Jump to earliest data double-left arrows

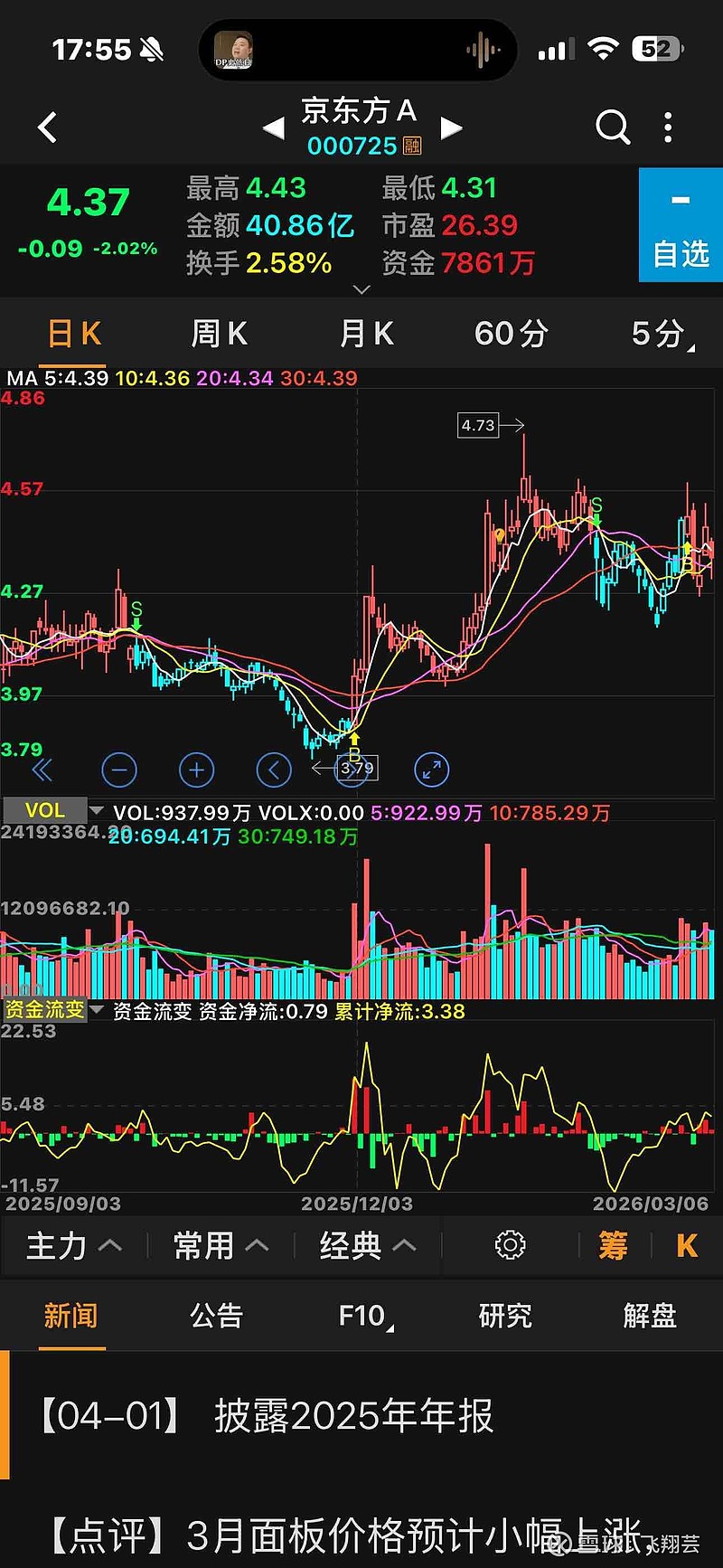(x=42, y=770)
